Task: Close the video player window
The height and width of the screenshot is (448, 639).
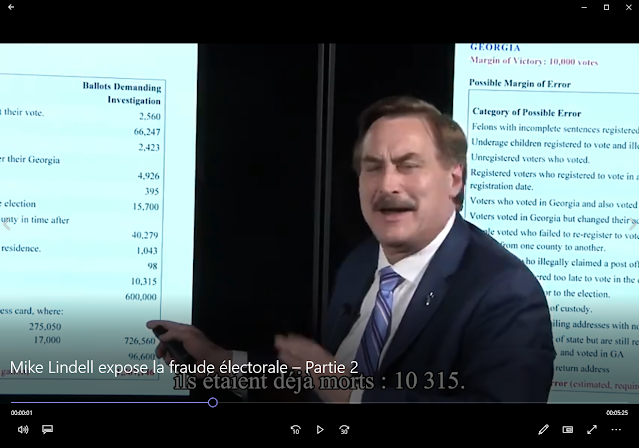Action: (x=629, y=7)
